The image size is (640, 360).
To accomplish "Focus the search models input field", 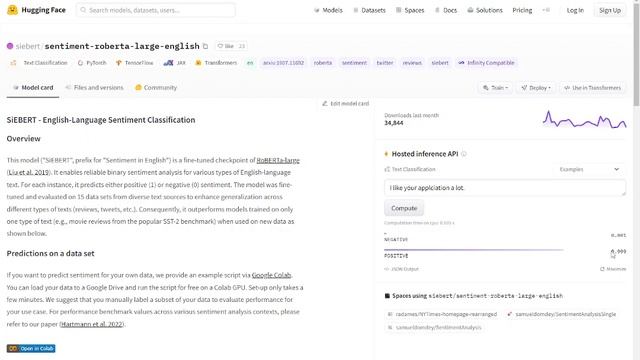I will pyautogui.click(x=156, y=10).
